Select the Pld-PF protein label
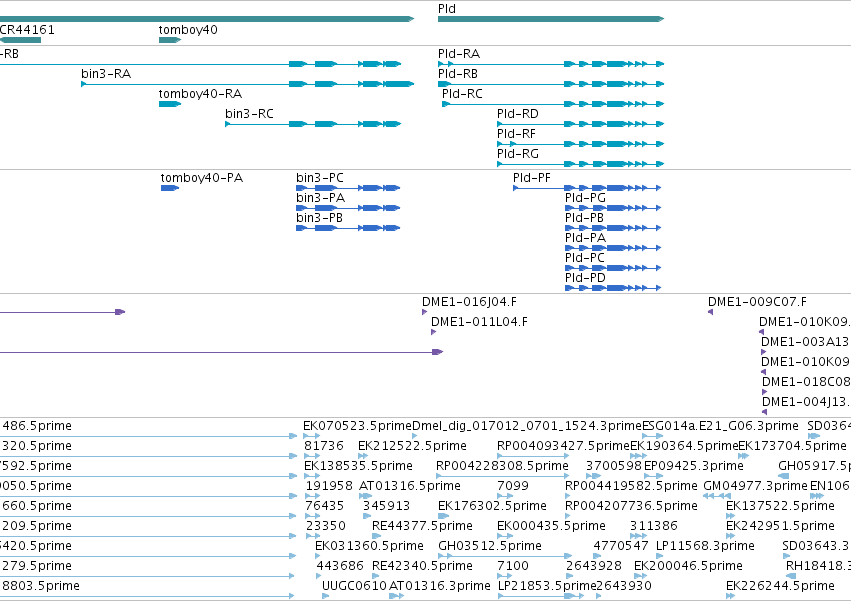851x601 pixels. click(x=531, y=178)
